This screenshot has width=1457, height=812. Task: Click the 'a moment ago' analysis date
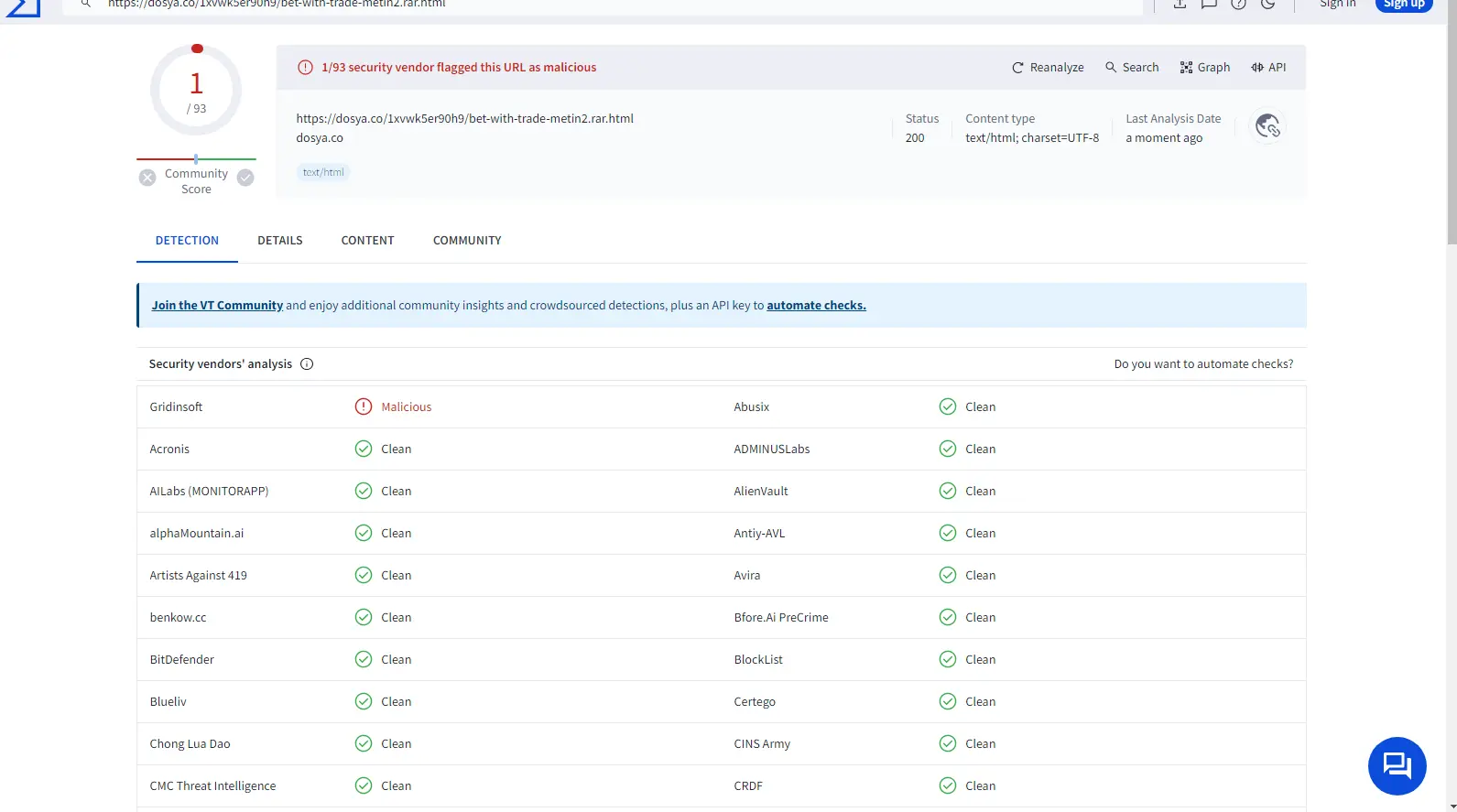[1164, 138]
